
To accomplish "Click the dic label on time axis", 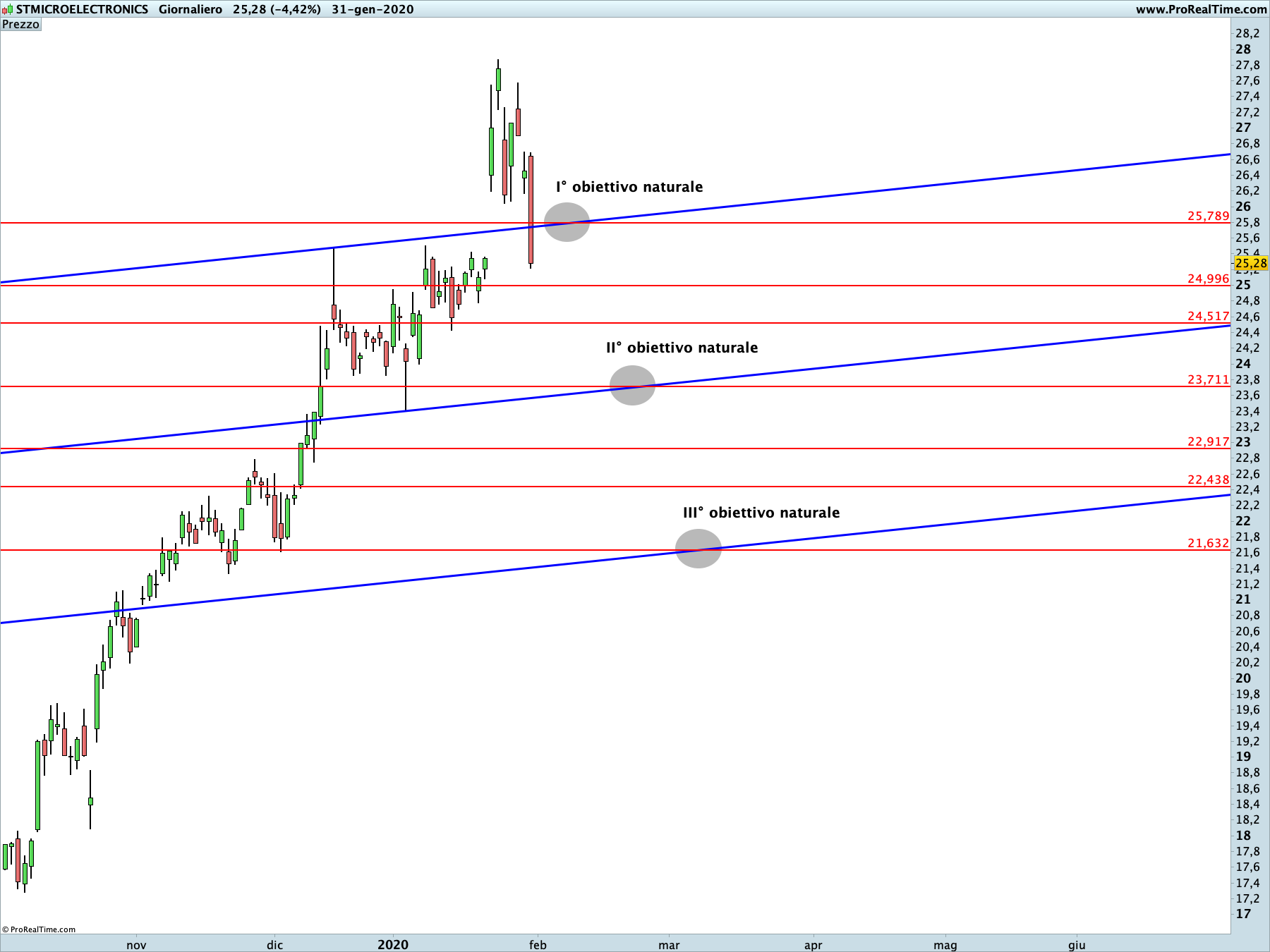I will point(274,945).
